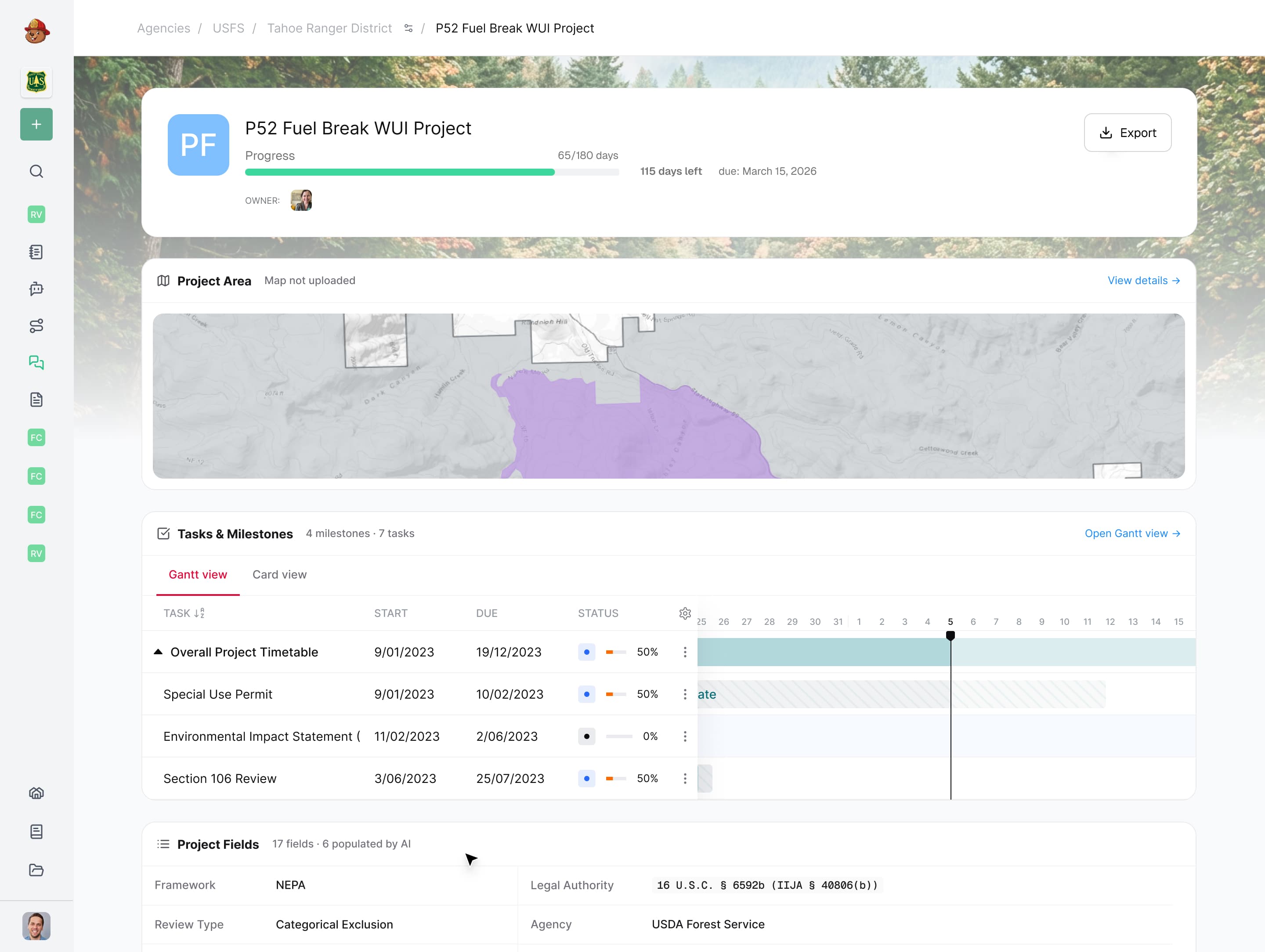The width and height of the screenshot is (1265, 952).
Task: Click the 'USDA Forest Service' agency value
Action: 708,924
